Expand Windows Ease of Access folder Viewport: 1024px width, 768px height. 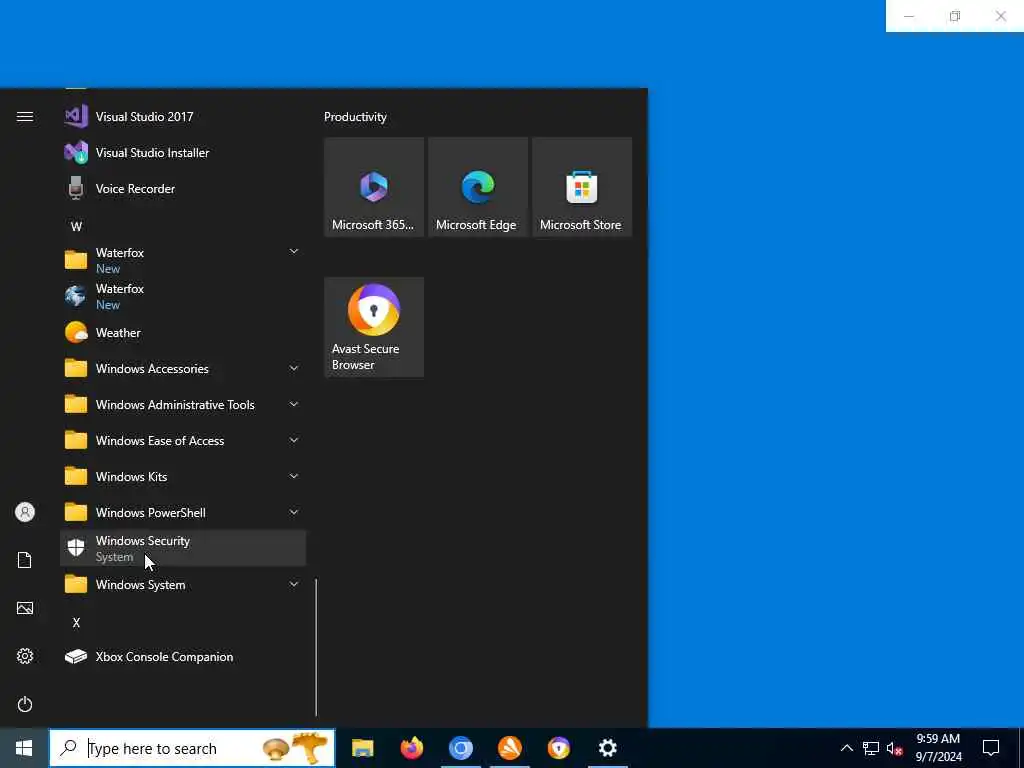tap(183, 440)
